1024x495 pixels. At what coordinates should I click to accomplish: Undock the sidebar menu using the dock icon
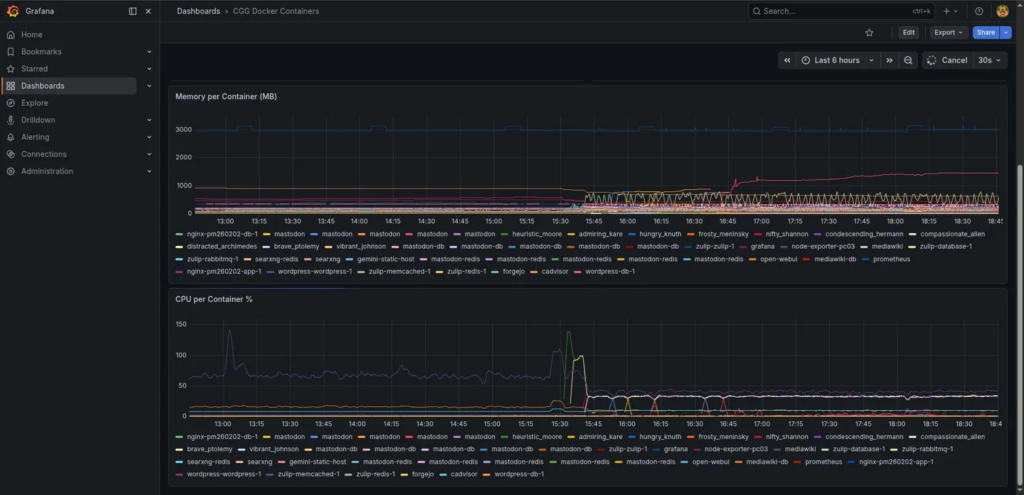pyautogui.click(x=133, y=11)
